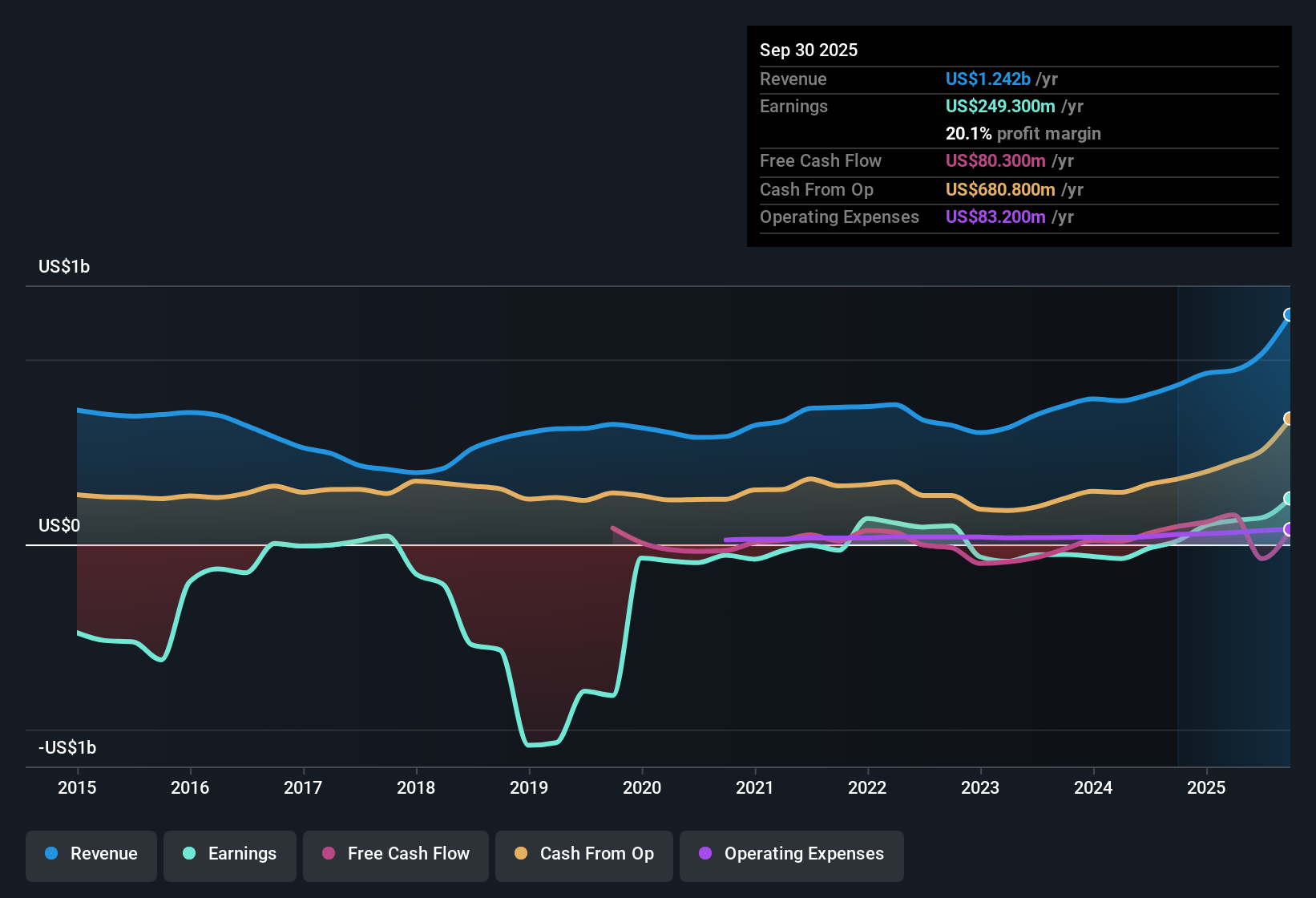Click the Cash From Op legend label

pyautogui.click(x=596, y=854)
